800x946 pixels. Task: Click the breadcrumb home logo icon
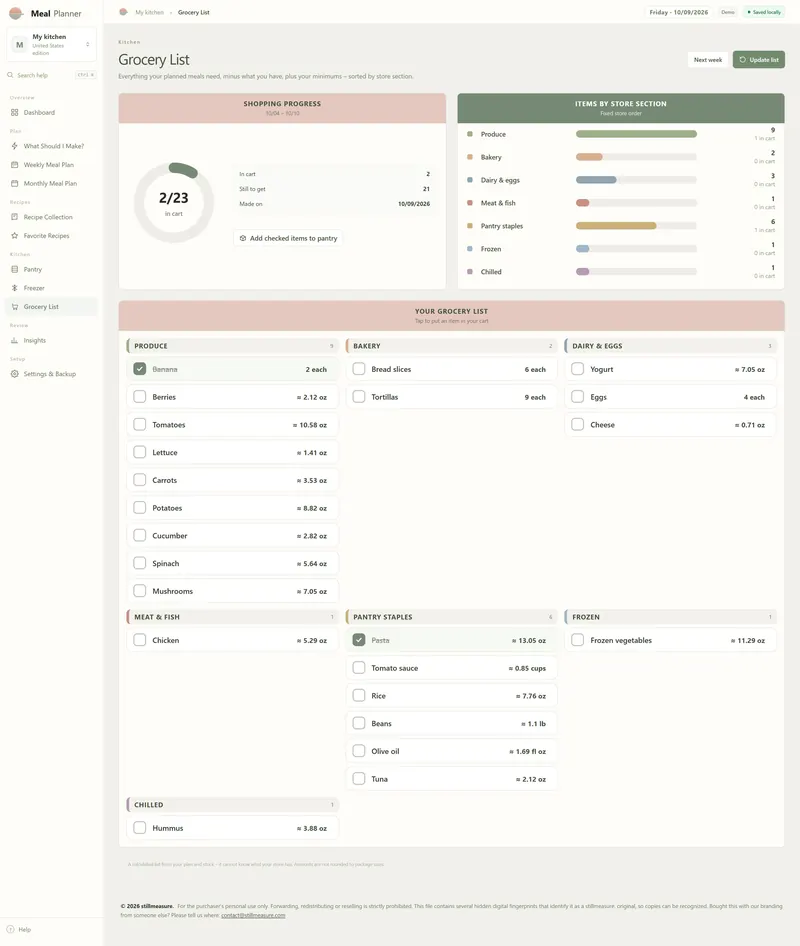[123, 12]
